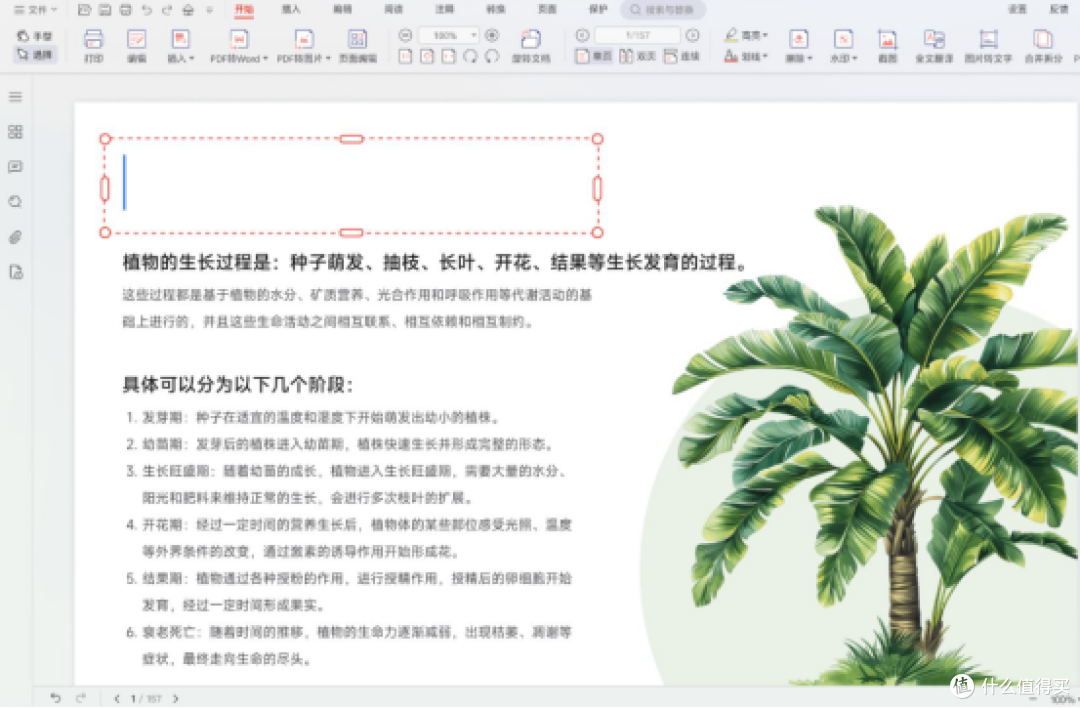This screenshot has height=709, width=1080.
Task: Click the zoom in plus icon
Action: 492,35
